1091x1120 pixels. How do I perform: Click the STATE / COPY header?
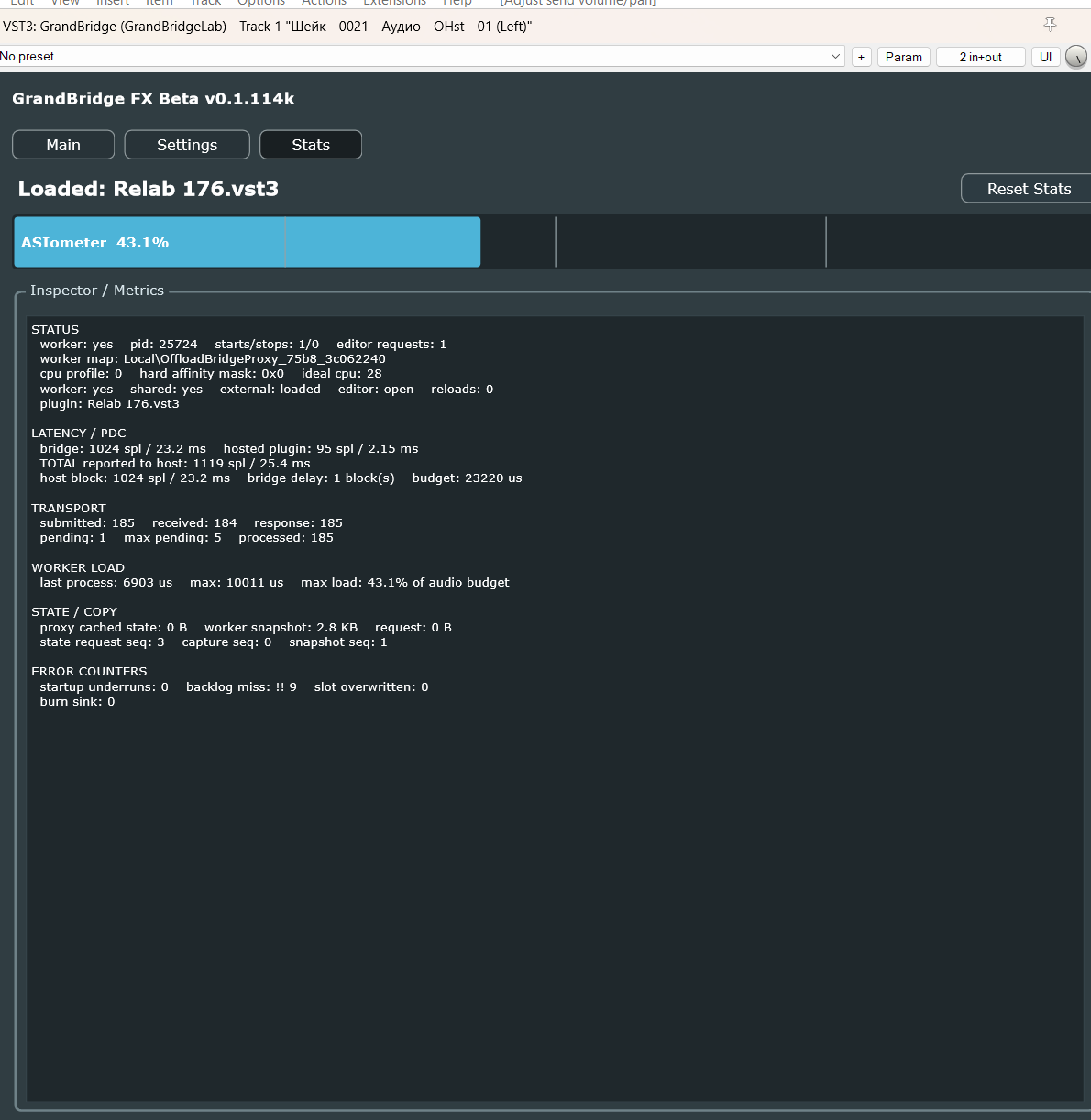74,612
